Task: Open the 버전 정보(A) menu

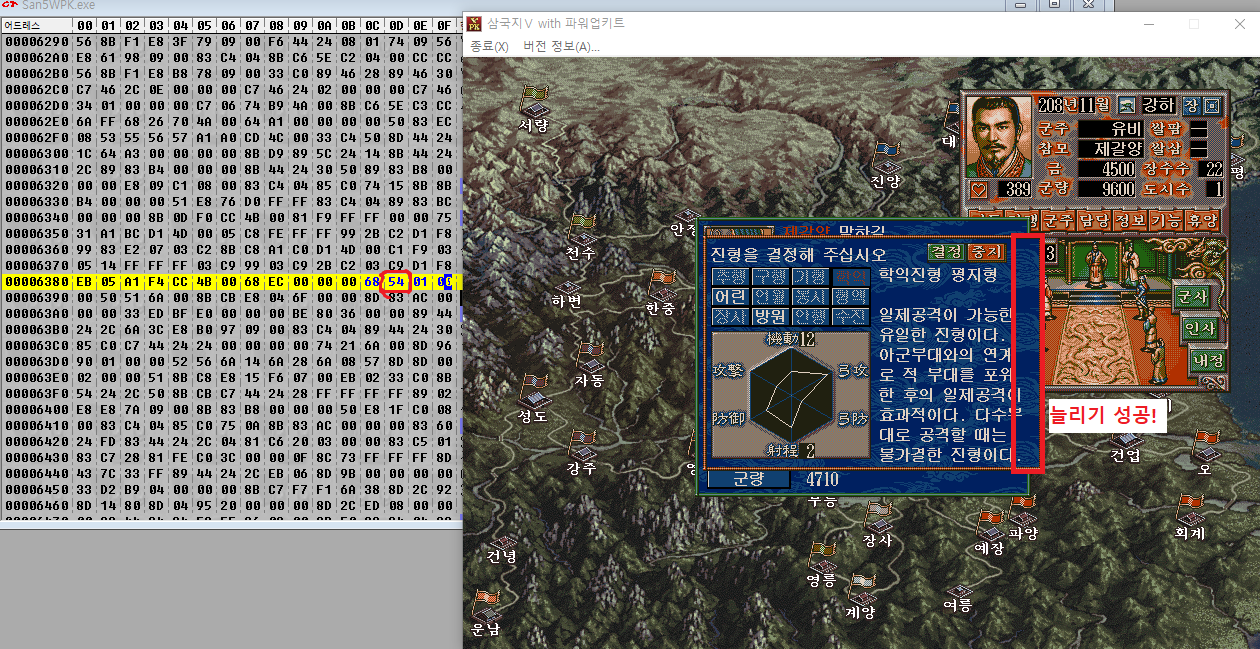Action: (x=561, y=47)
